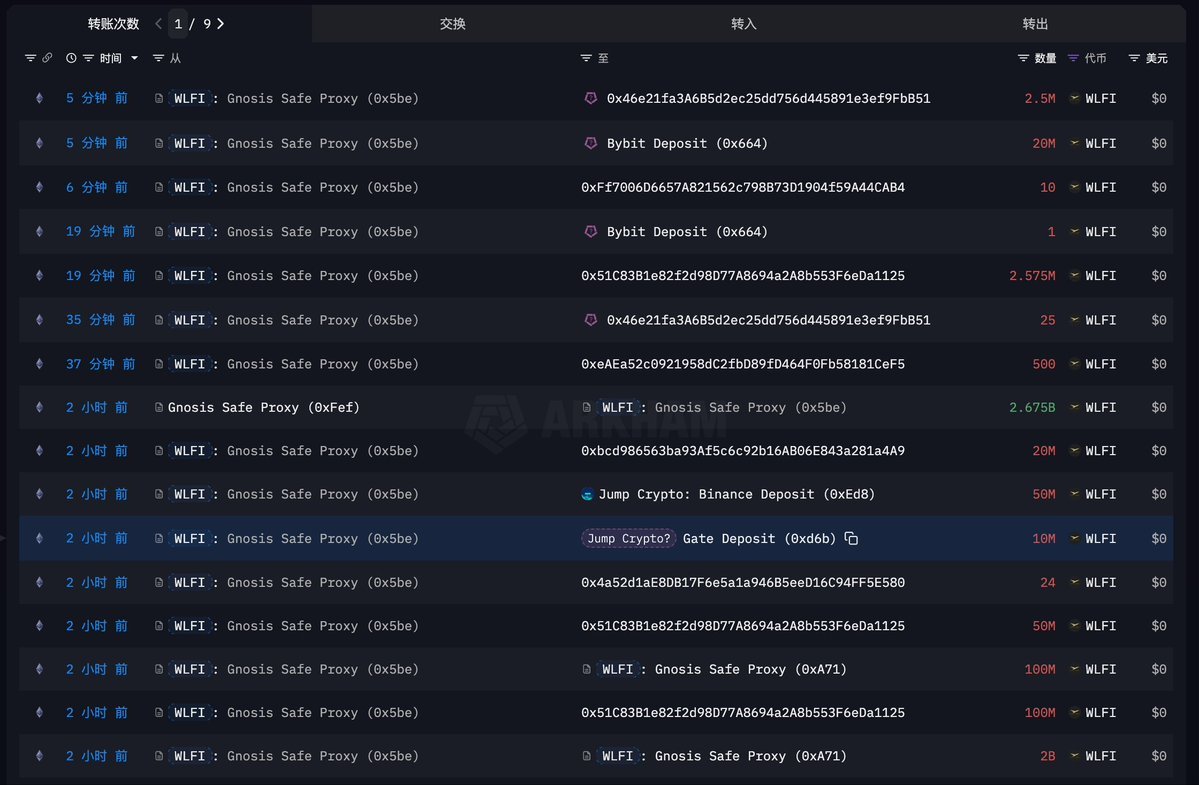The height and width of the screenshot is (785, 1199).
Task: Click Ethereum icon in the 2.675B row
Action: [39, 408]
